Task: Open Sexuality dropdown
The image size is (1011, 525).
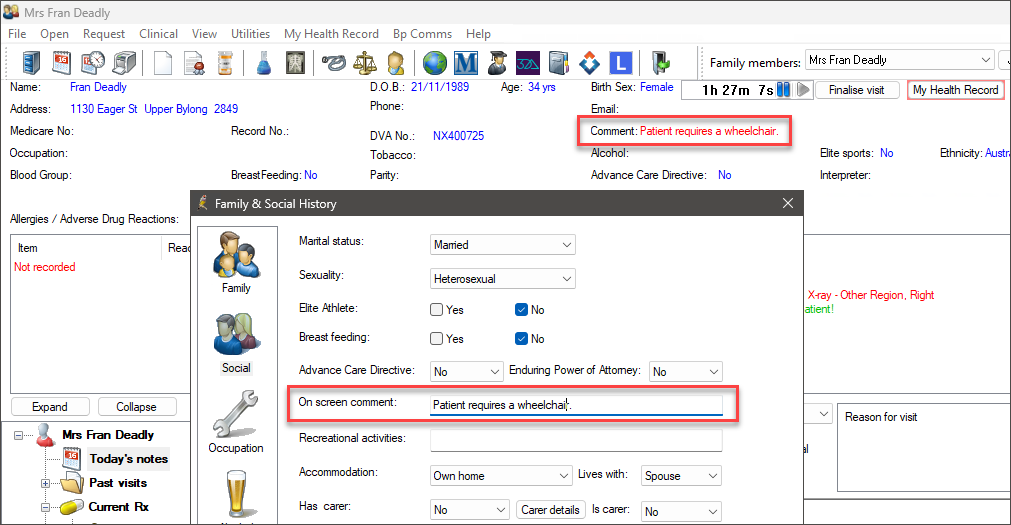Action: pyautogui.click(x=502, y=279)
